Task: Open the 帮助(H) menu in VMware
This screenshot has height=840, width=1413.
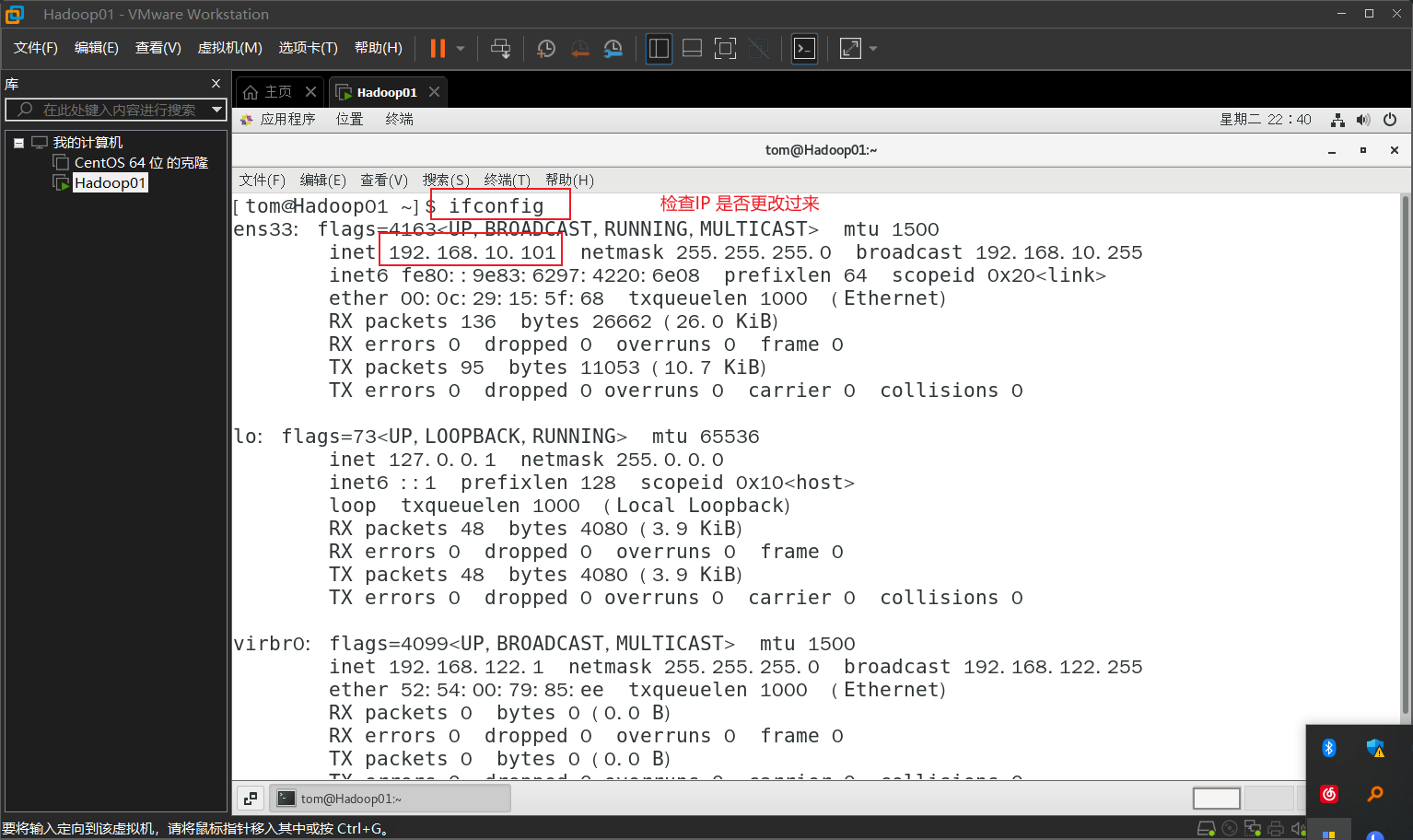Action: pyautogui.click(x=379, y=48)
